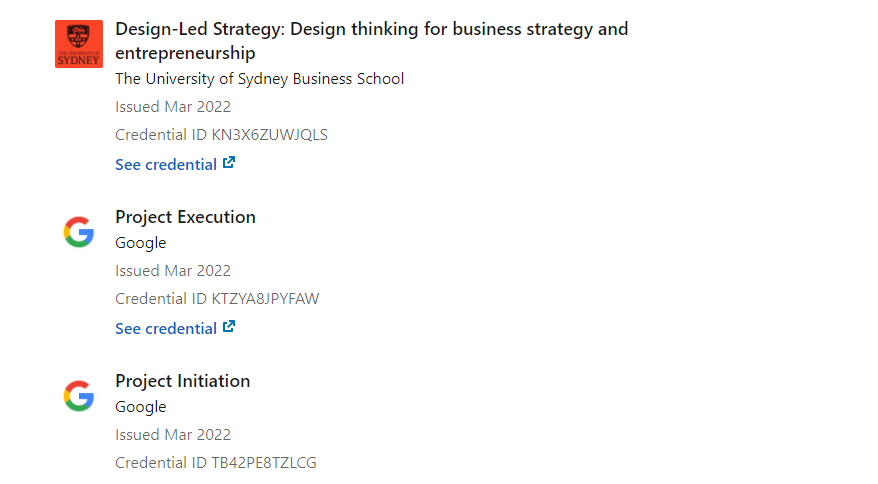Click the Google logo beside Project Initiation

point(79,396)
